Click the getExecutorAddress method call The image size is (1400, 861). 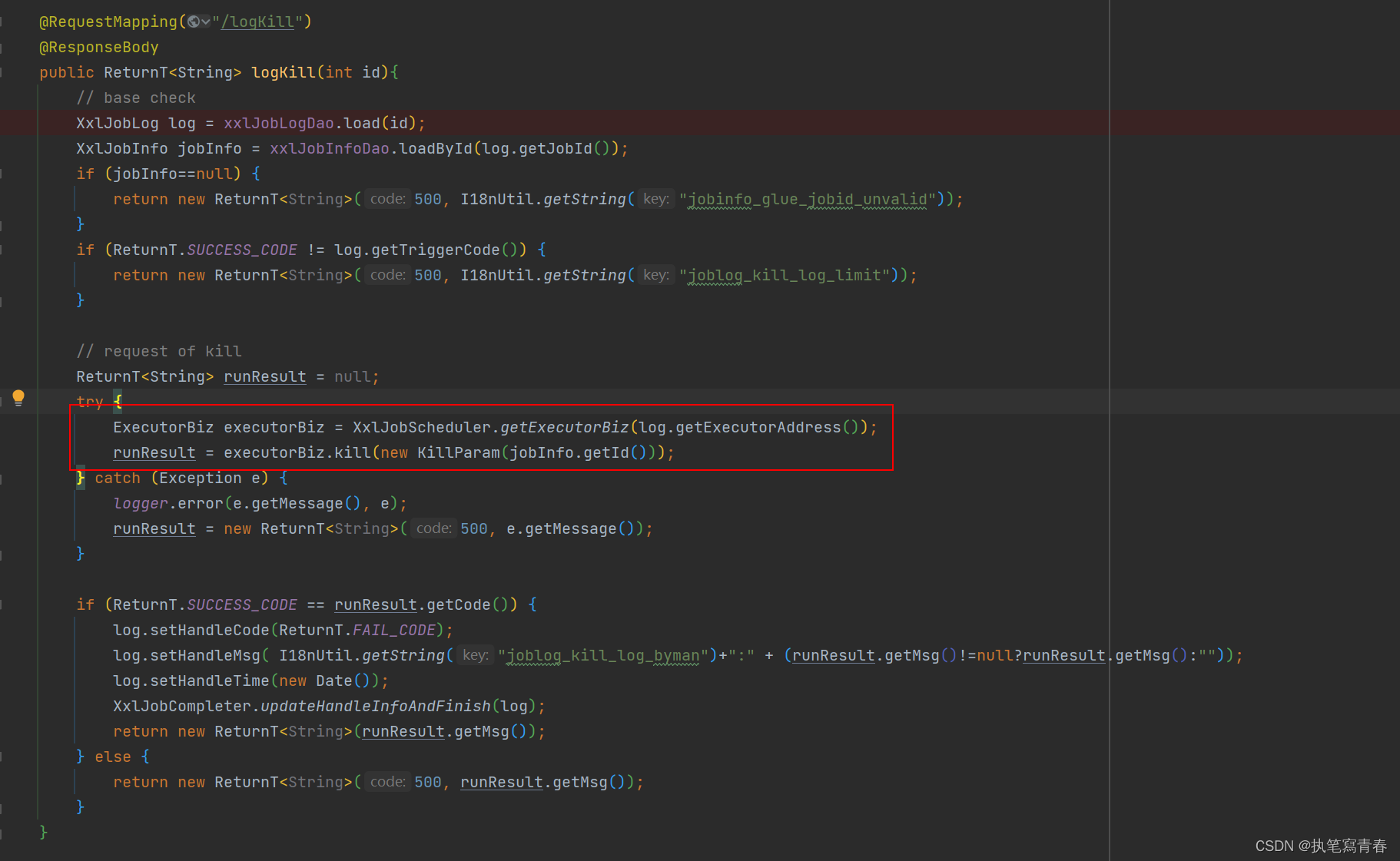point(758,427)
